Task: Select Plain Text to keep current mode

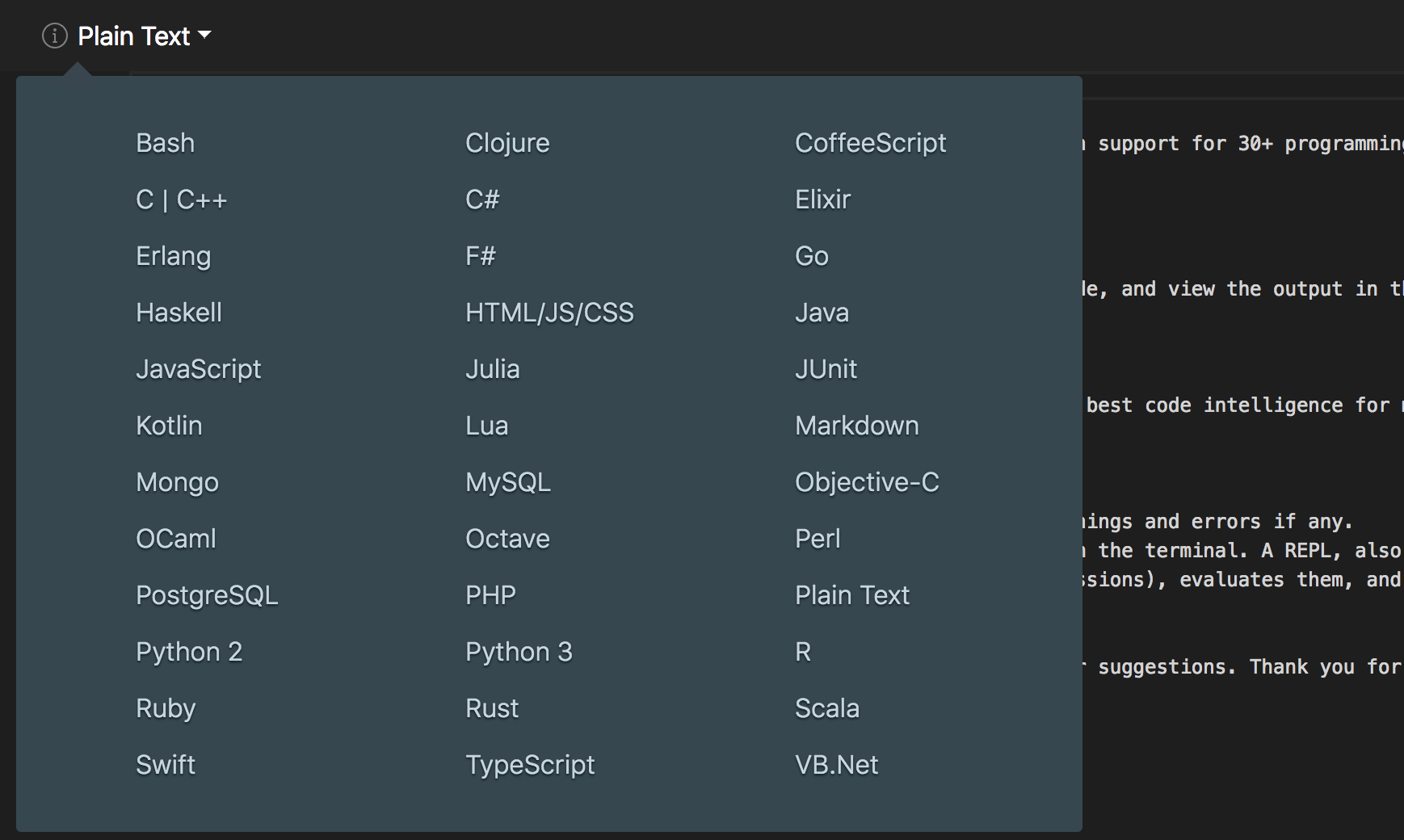Action: [x=852, y=594]
